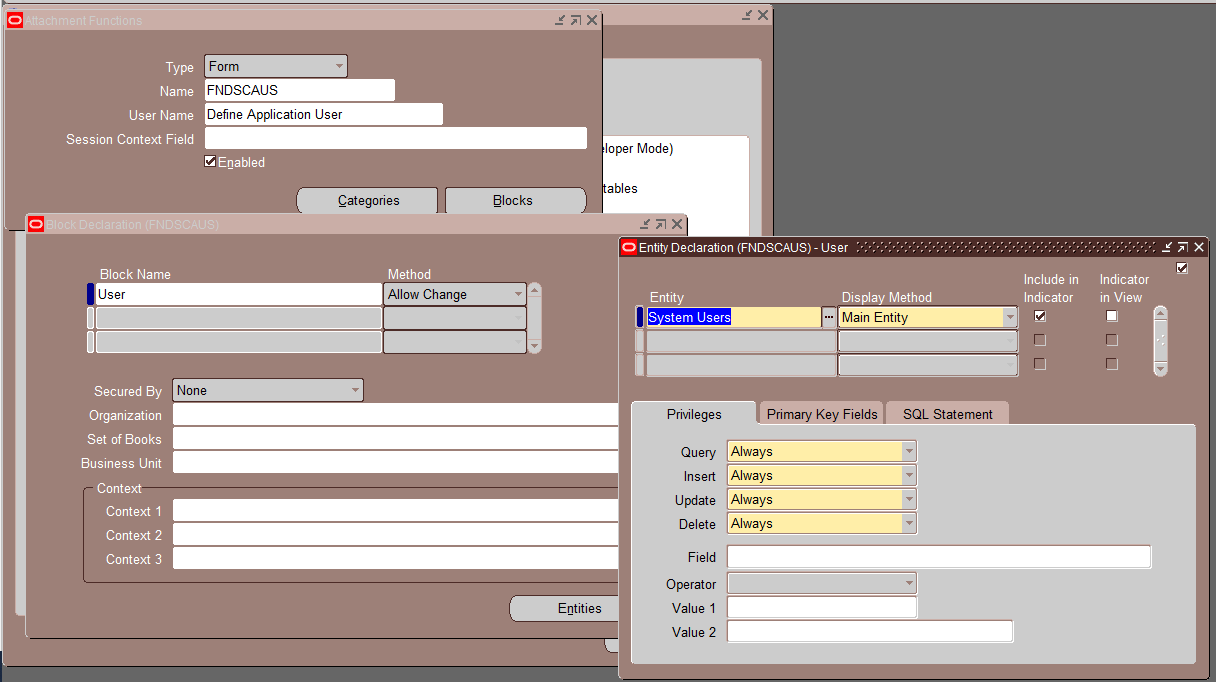Click into the Context 1 field
Image resolution: width=1216 pixels, height=682 pixels.
tap(396, 510)
